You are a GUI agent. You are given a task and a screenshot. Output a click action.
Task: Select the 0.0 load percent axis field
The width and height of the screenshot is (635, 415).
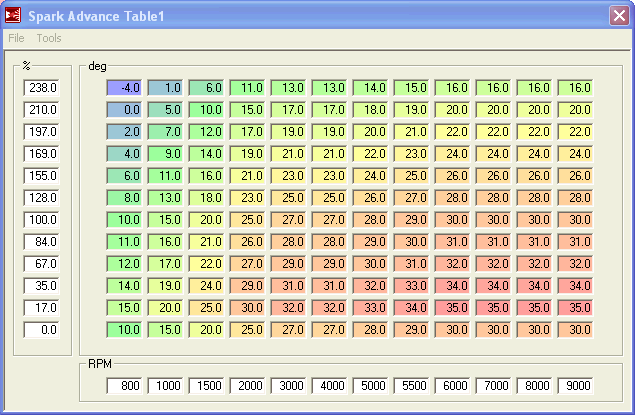42,330
